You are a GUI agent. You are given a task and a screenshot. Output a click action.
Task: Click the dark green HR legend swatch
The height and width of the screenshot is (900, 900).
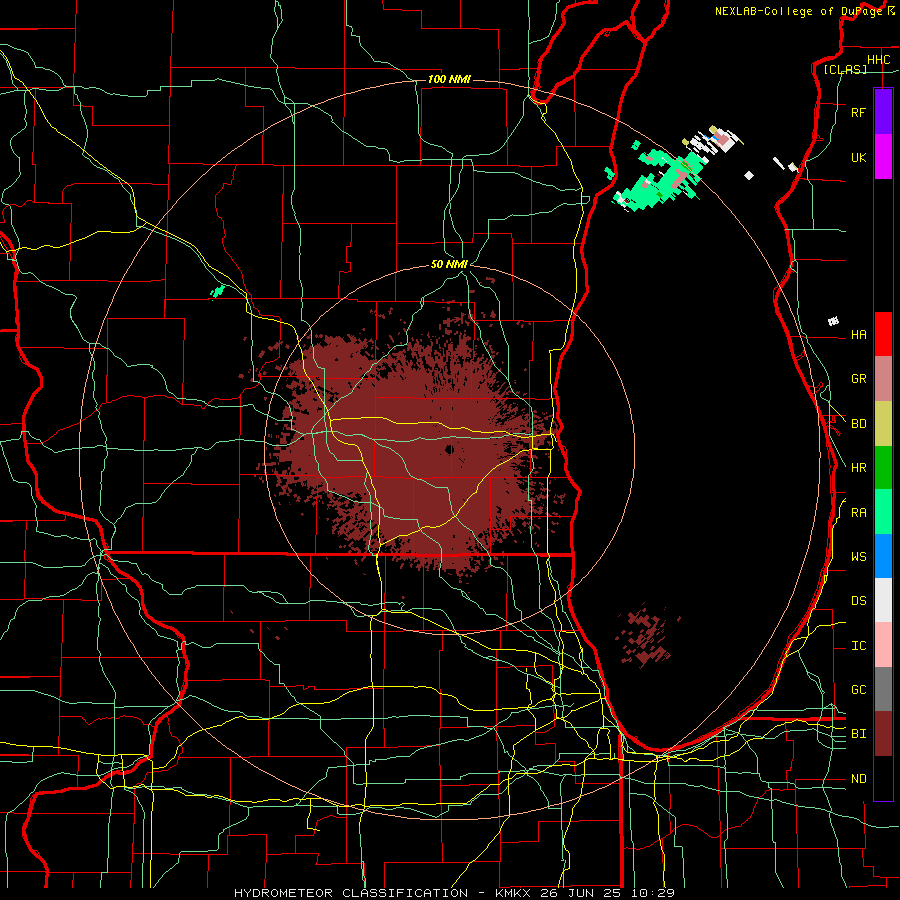[883, 468]
